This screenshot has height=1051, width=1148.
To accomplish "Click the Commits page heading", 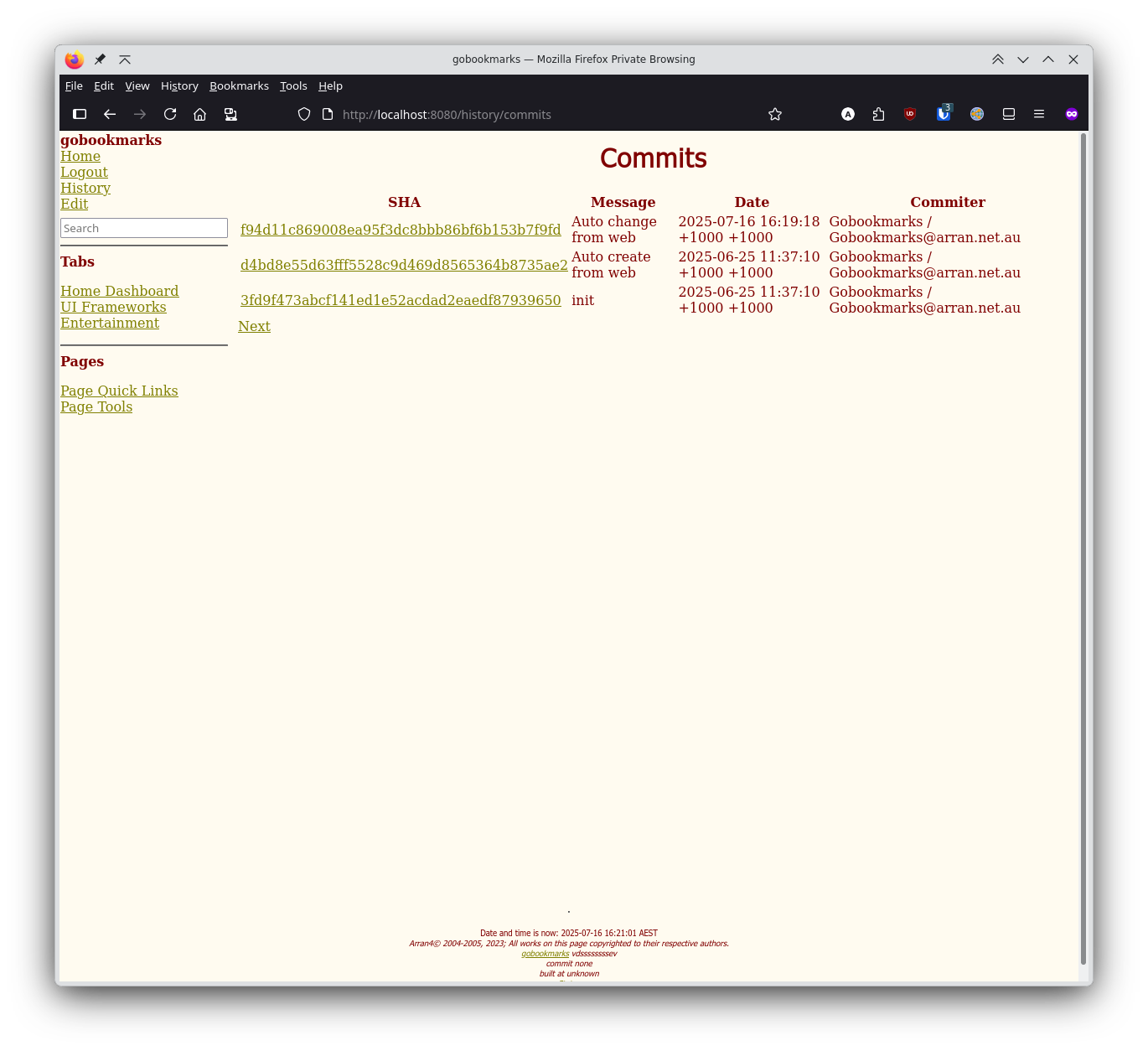I will click(x=654, y=158).
